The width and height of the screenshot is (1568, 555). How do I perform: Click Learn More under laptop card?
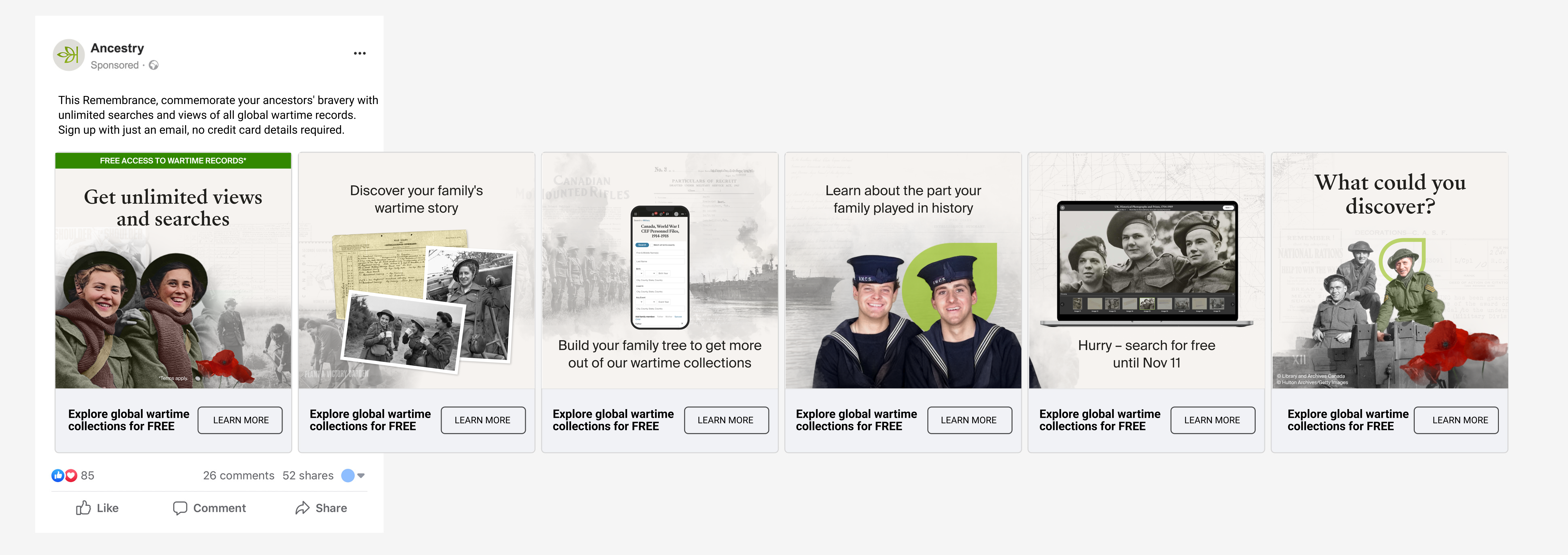(1212, 420)
